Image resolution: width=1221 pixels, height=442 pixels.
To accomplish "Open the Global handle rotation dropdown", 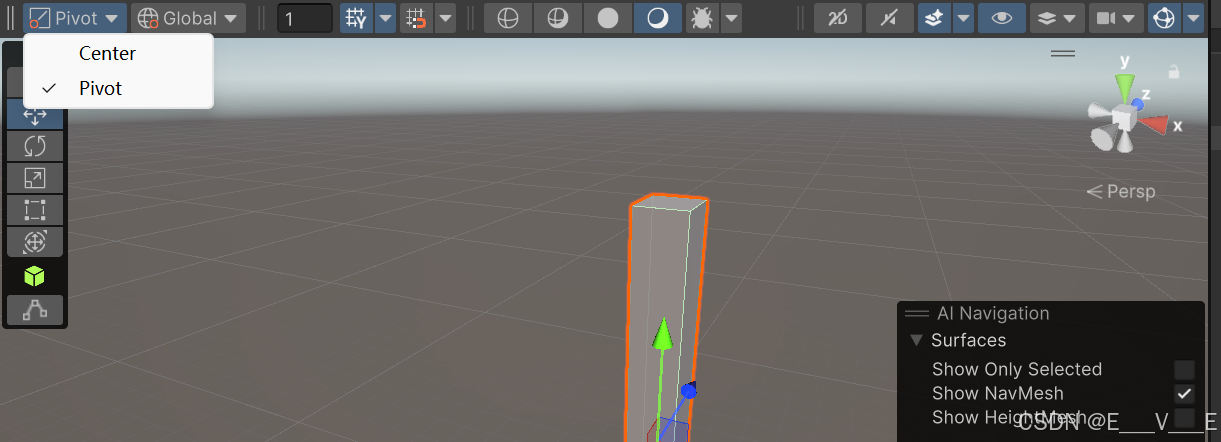I will click(x=188, y=18).
